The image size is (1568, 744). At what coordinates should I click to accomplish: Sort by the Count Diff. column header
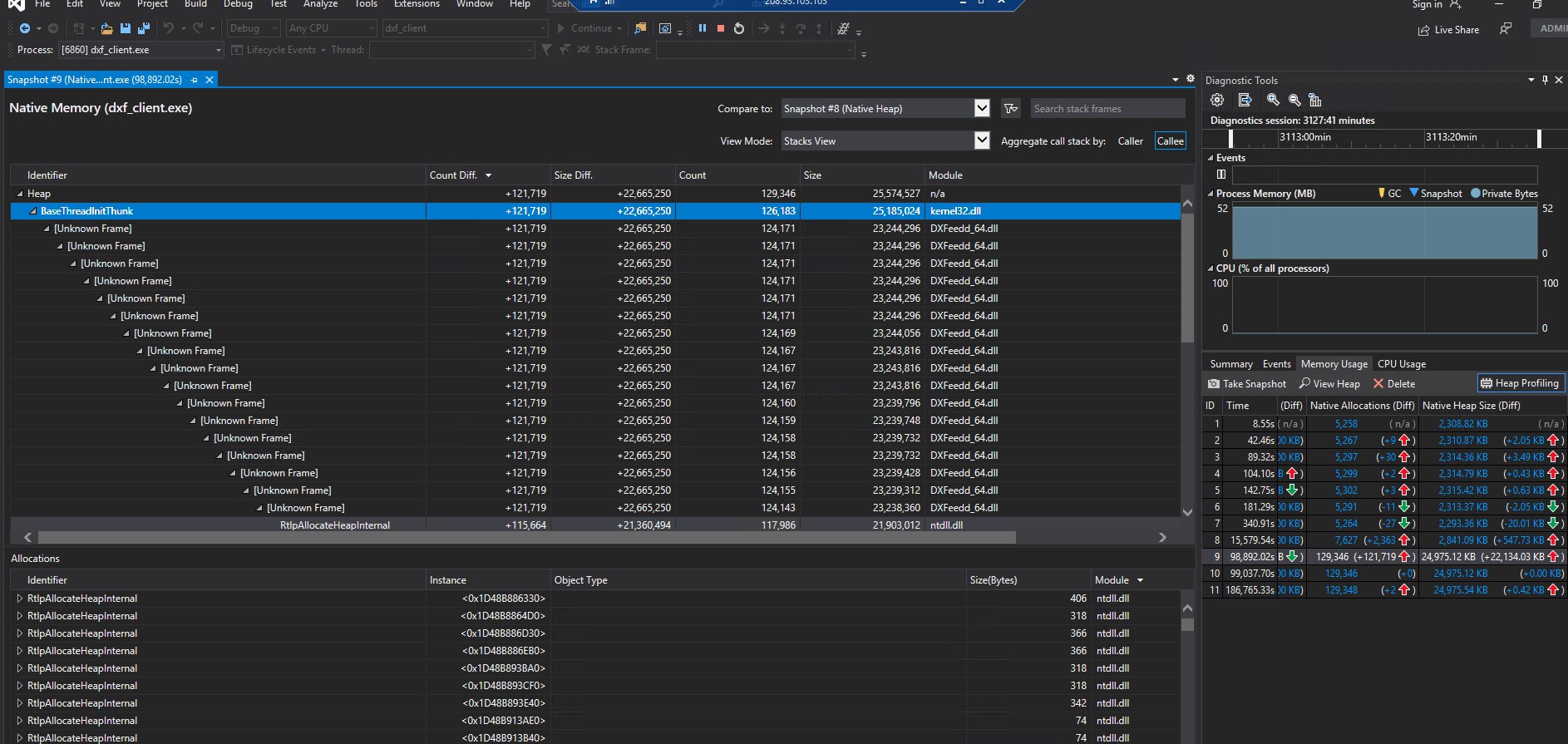tap(487, 175)
